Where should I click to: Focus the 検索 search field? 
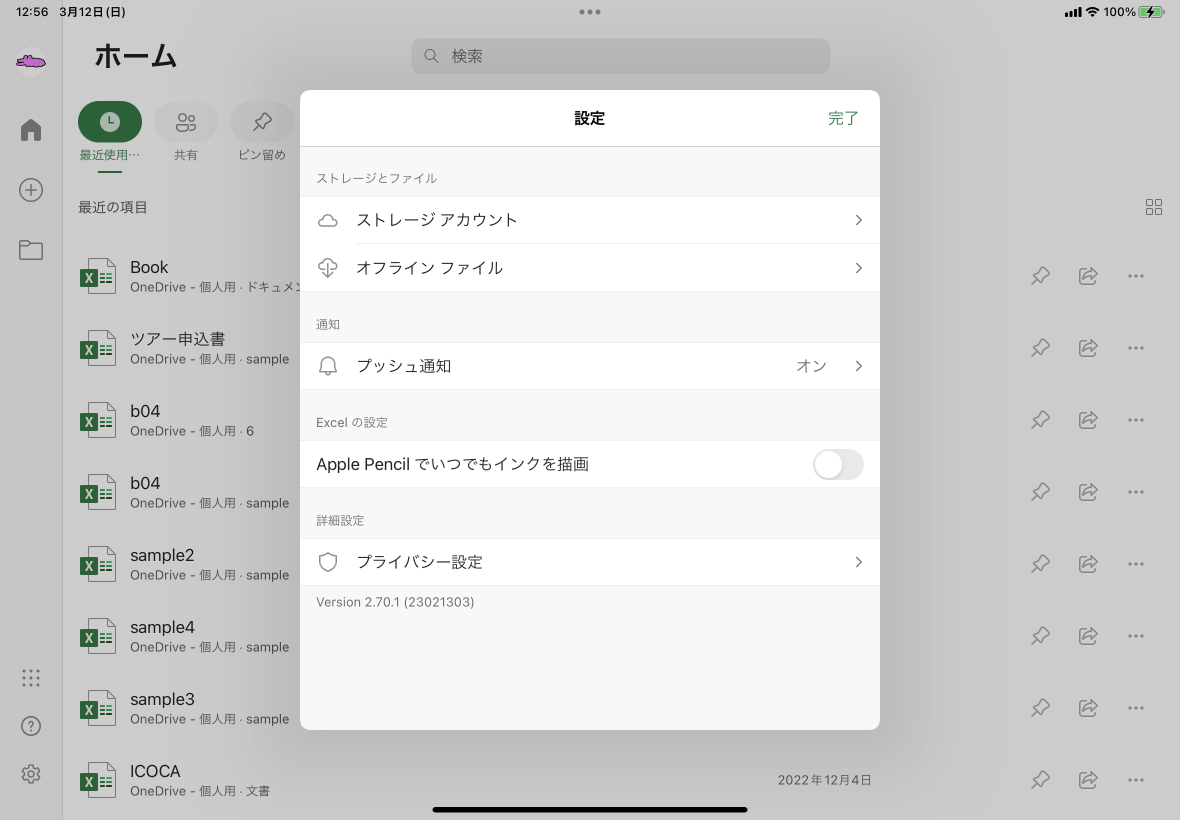(x=621, y=56)
